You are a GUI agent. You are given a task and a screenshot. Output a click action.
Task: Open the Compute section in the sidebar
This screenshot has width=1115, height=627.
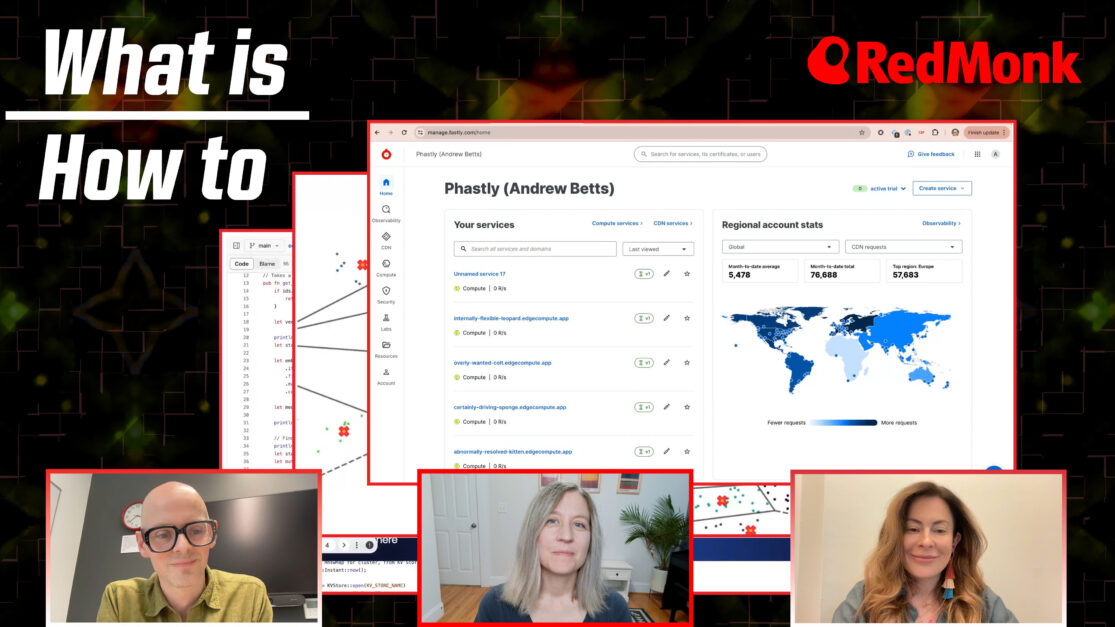tap(386, 267)
